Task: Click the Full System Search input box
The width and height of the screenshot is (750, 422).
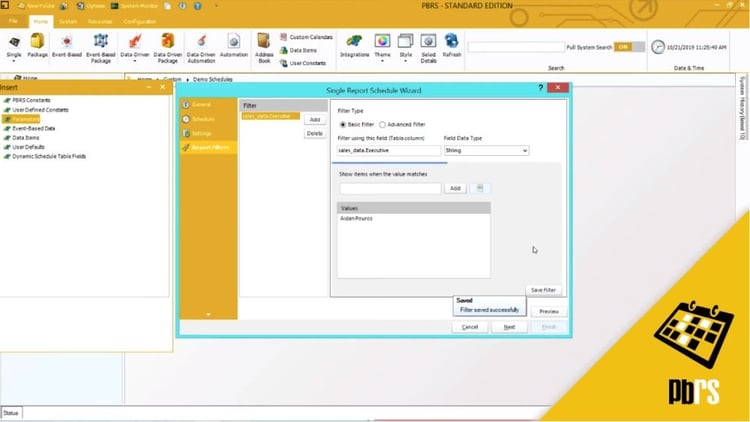Action: (x=516, y=47)
